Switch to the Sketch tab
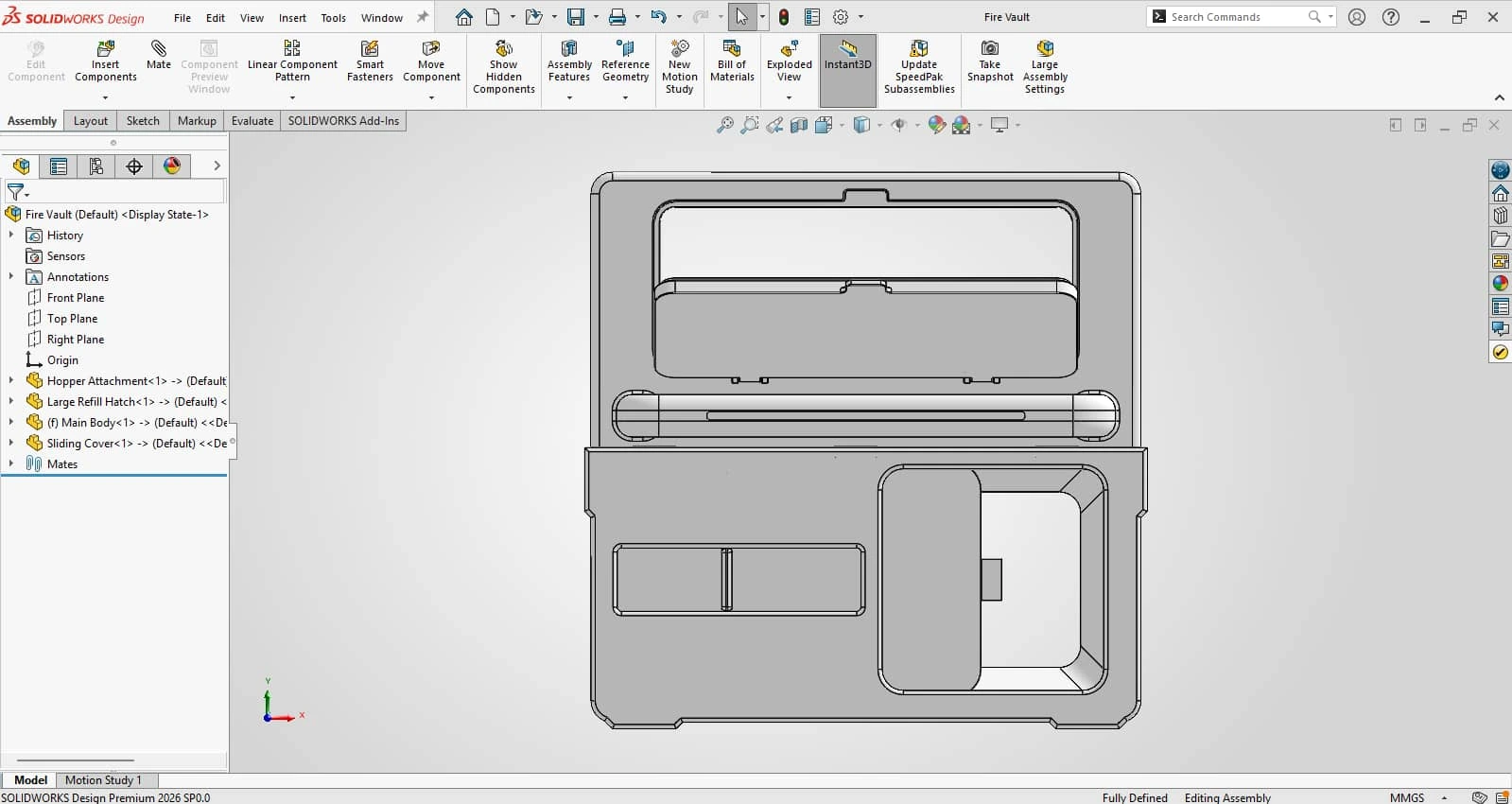The height and width of the screenshot is (804, 1512). (x=143, y=121)
